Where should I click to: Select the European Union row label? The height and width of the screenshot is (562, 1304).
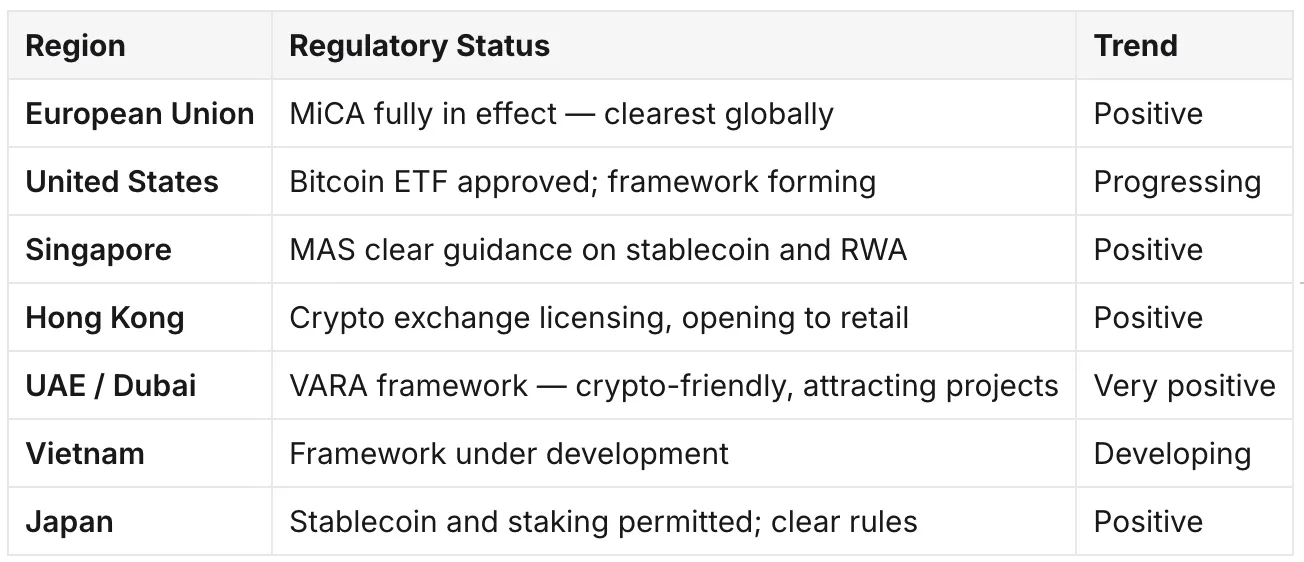140,114
